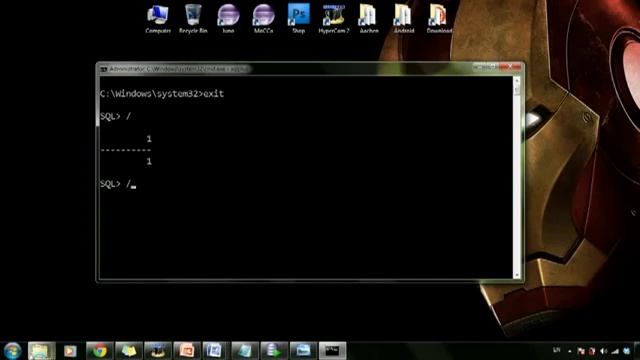Open the media player taskbar icon
Viewport: 640px width, 360px height.
tap(70, 351)
